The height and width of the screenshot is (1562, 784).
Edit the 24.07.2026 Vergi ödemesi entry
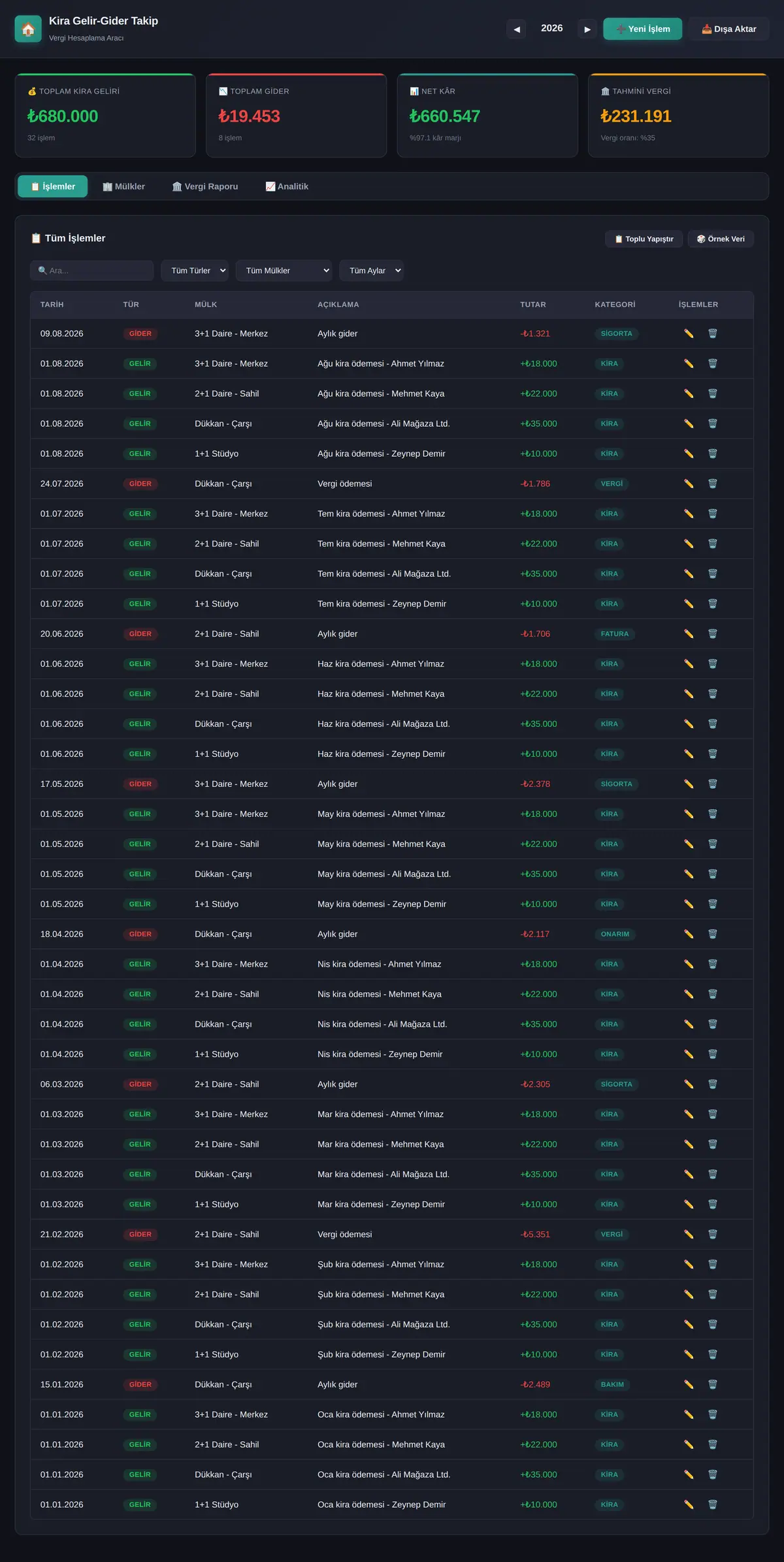689,484
